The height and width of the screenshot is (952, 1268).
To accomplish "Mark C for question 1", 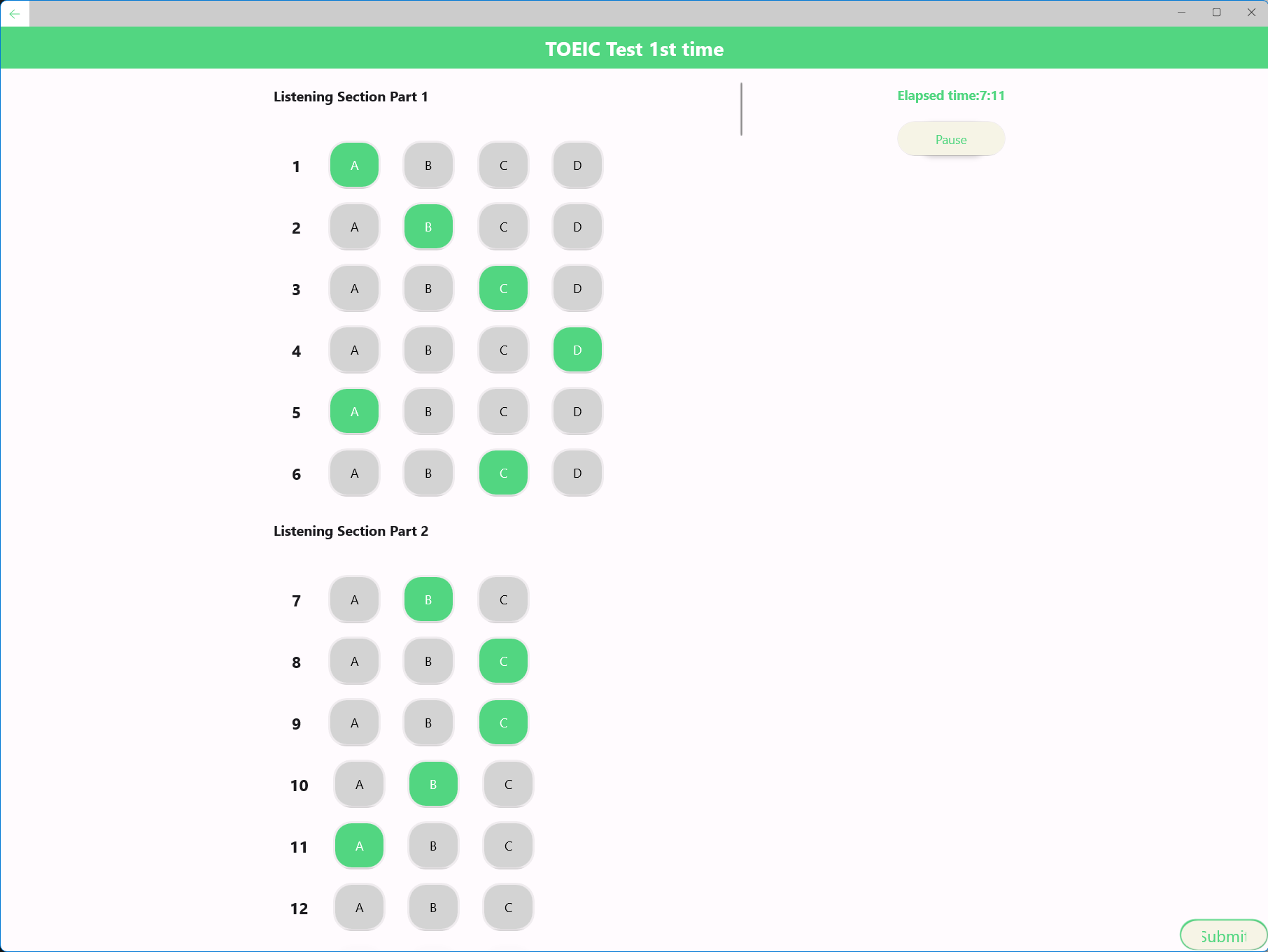I will 503,166.
